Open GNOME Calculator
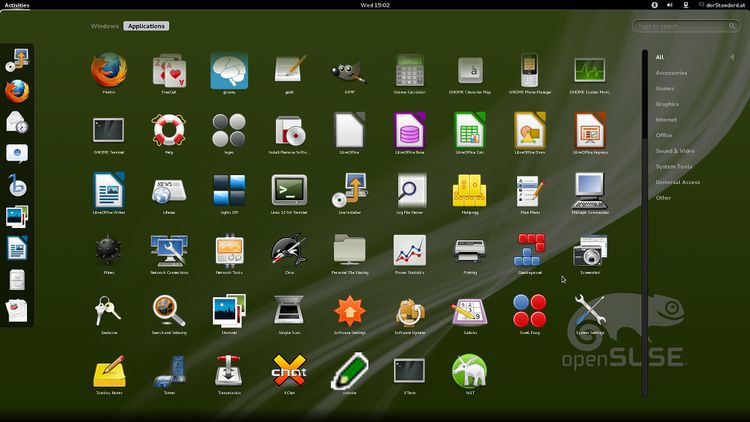750x422 pixels. pyautogui.click(x=409, y=70)
